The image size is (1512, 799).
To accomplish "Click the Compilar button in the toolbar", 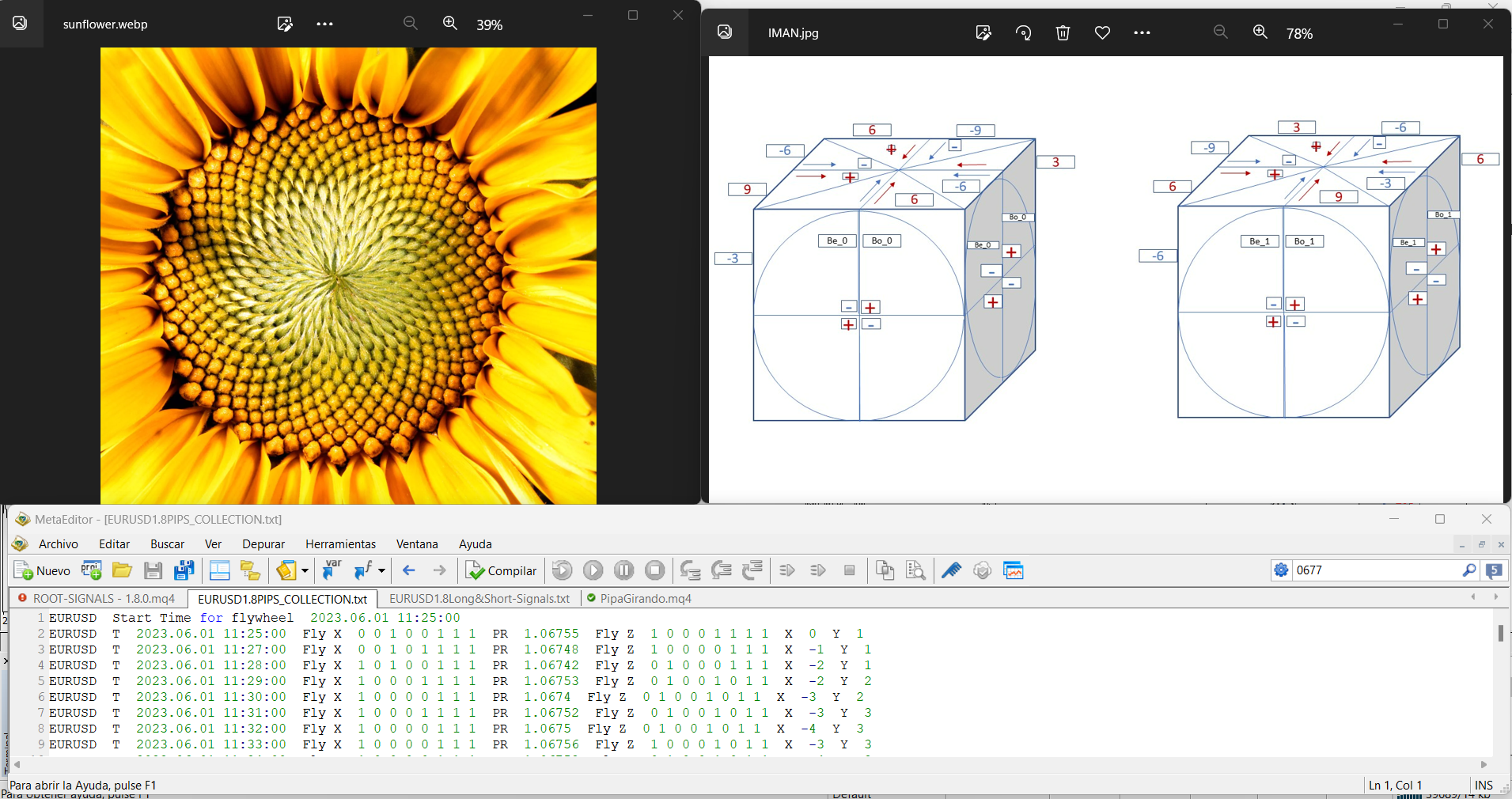I will [x=502, y=570].
